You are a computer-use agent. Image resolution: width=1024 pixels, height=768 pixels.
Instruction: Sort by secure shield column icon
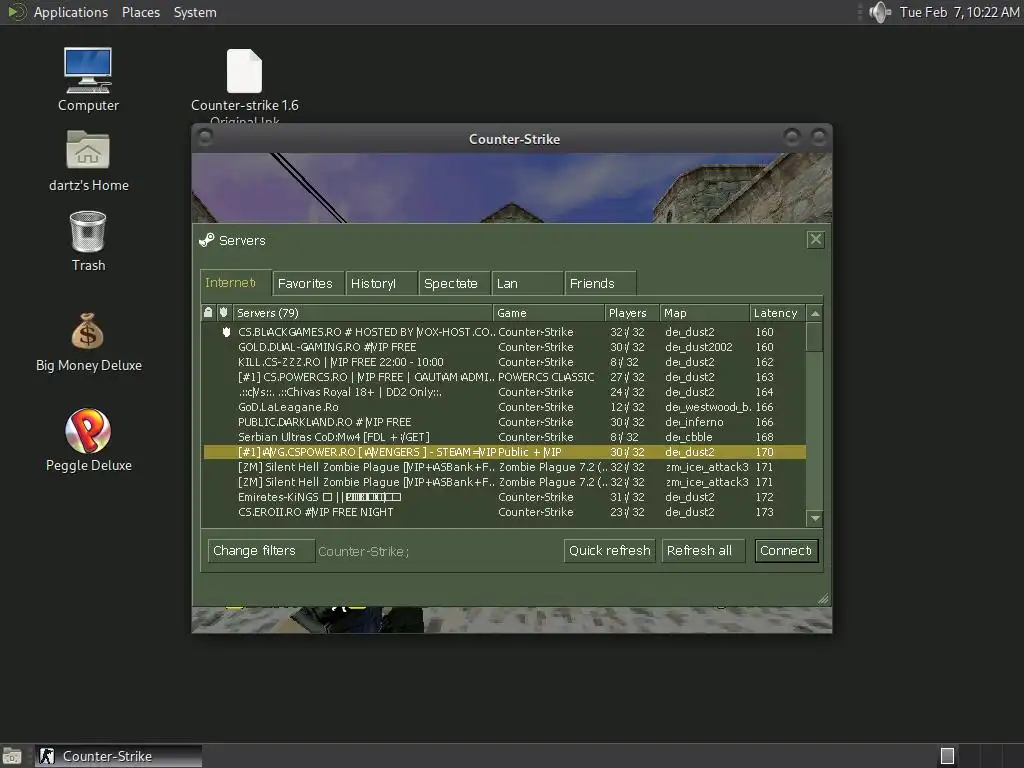click(223, 313)
